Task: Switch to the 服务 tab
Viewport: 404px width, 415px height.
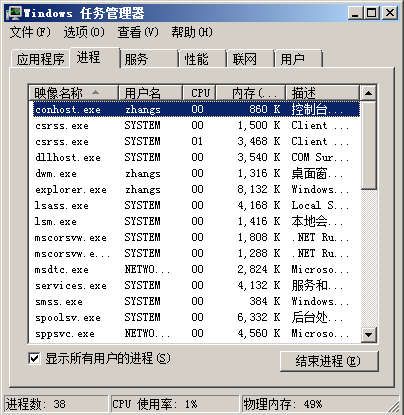Action: [x=149, y=59]
